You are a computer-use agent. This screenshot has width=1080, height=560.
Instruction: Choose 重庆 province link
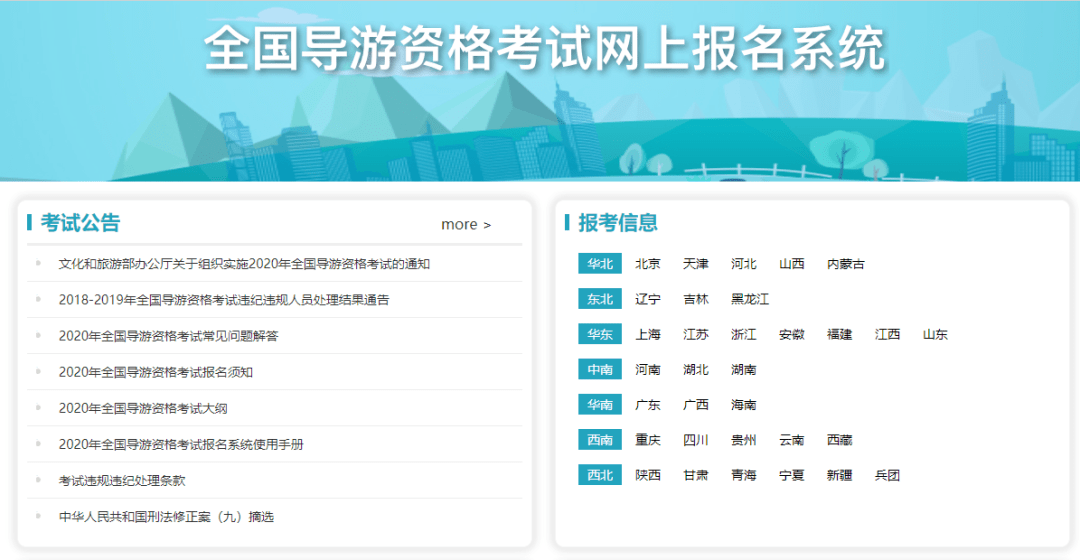click(x=647, y=439)
